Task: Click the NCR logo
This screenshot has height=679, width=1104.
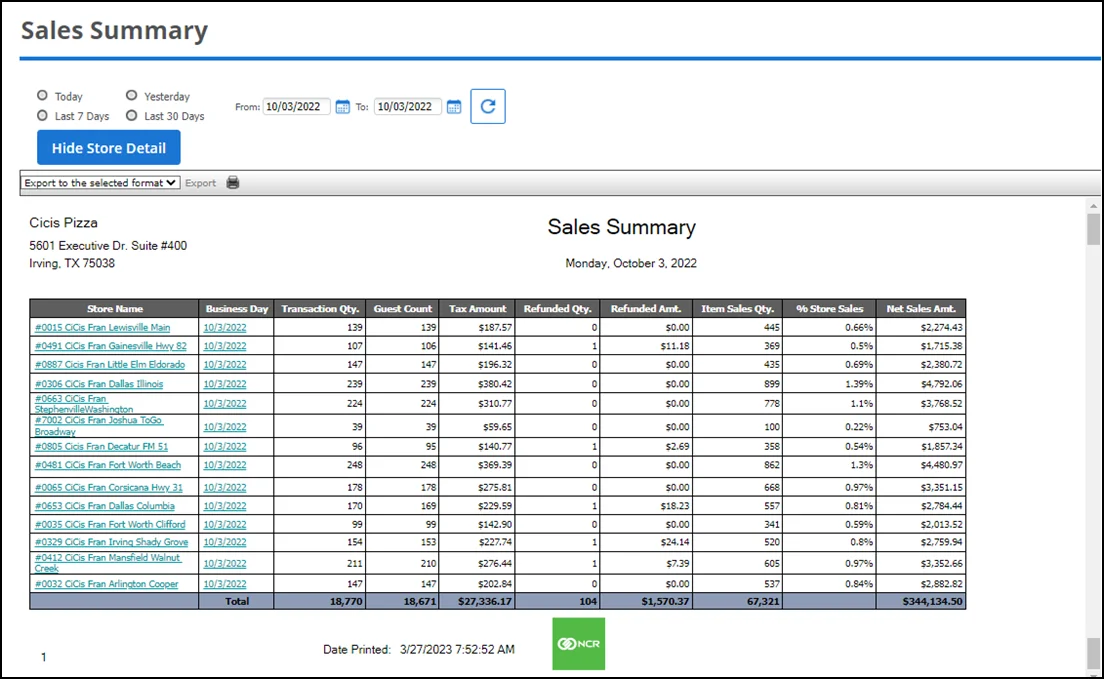Action: (579, 644)
